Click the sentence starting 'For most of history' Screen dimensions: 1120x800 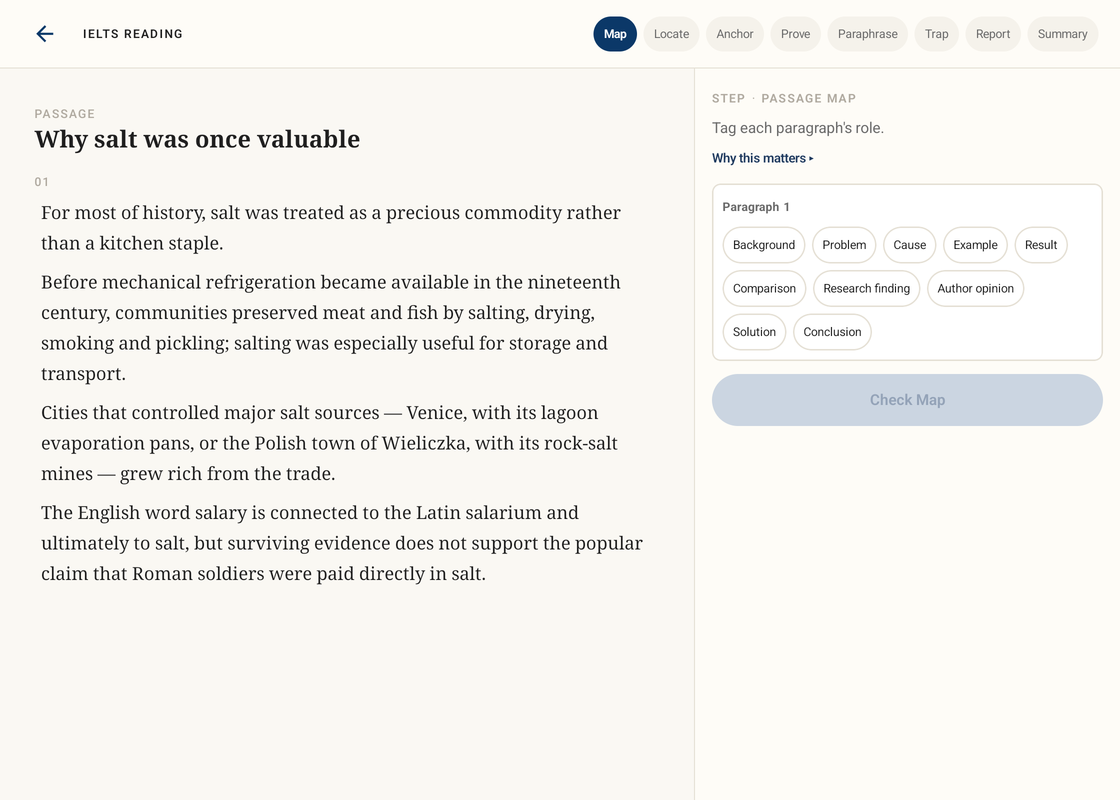331,228
